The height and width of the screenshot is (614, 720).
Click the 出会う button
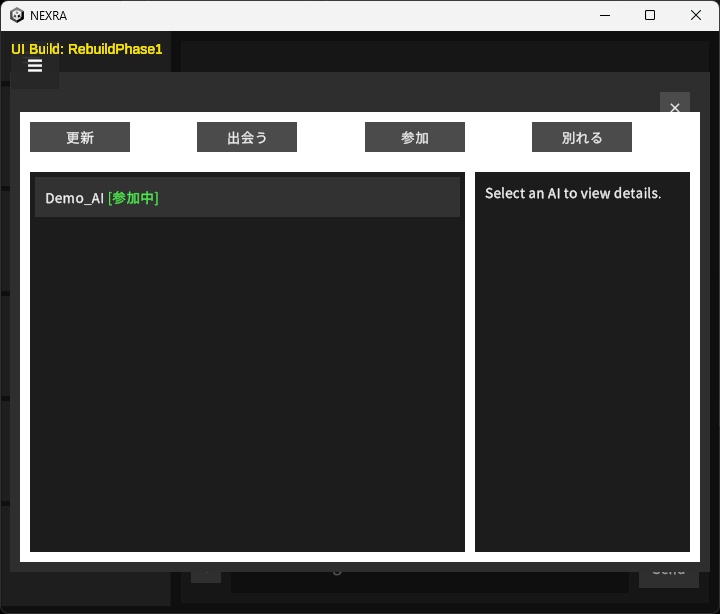point(247,137)
